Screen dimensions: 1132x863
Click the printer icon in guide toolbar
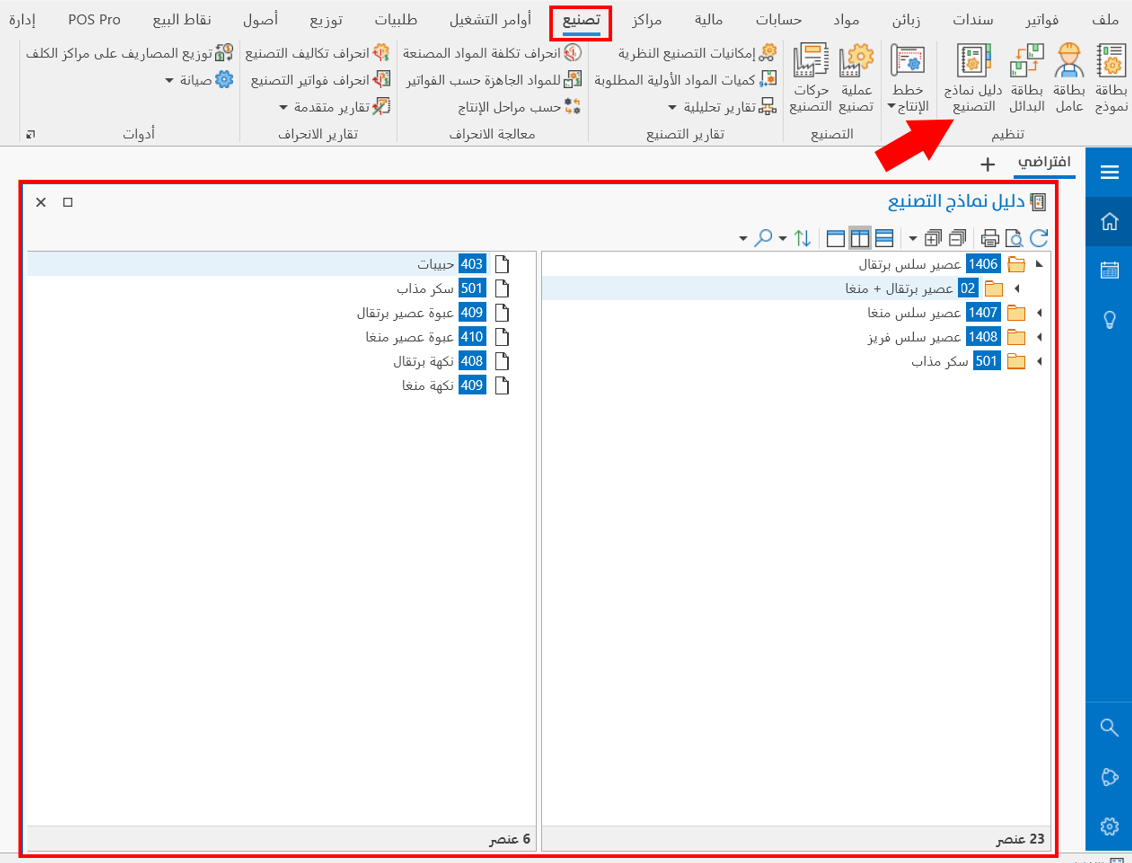click(x=990, y=238)
